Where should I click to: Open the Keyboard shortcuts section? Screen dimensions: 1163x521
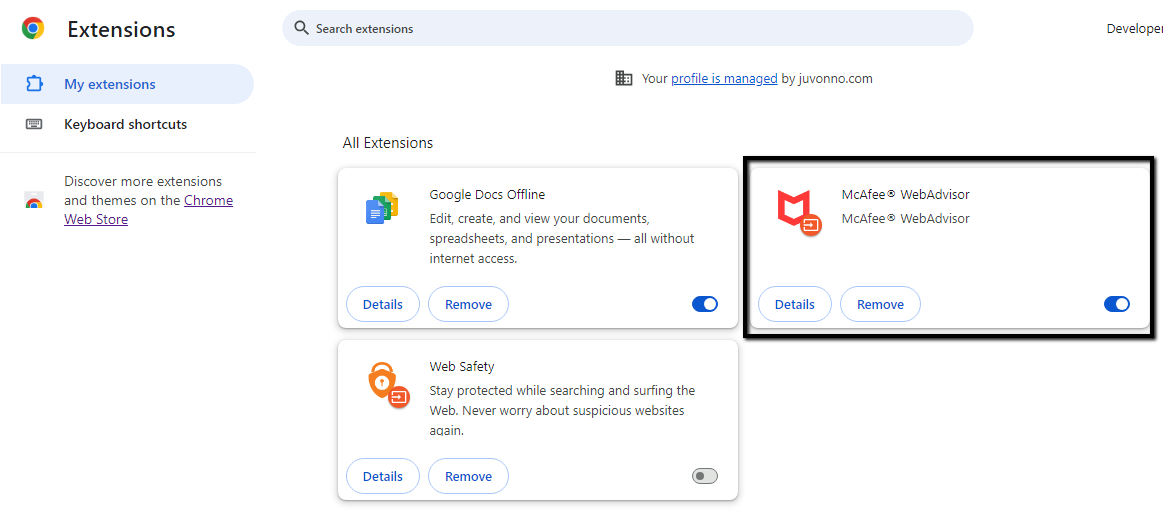(127, 124)
